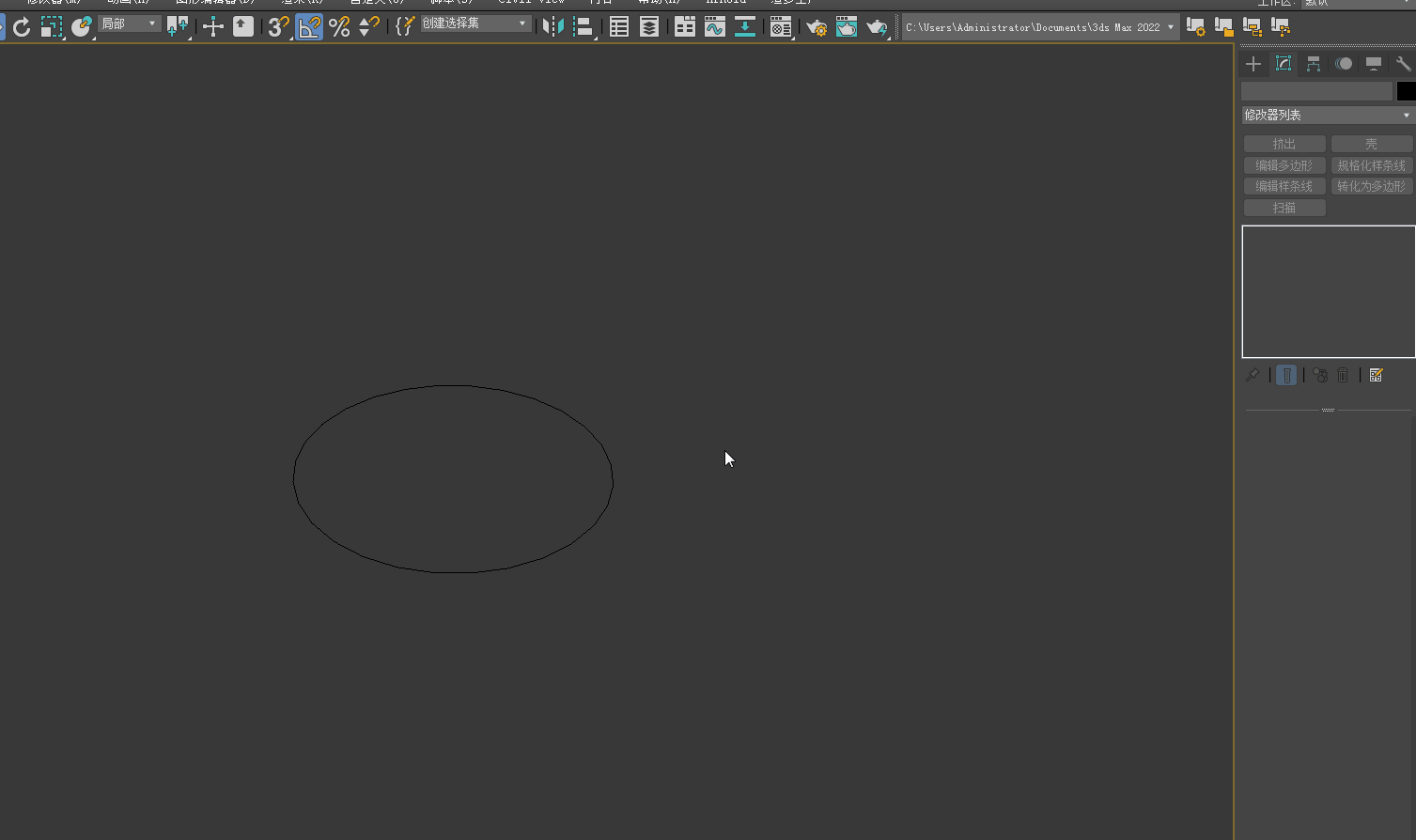Switch to the Motion panel tab

coord(1344,64)
